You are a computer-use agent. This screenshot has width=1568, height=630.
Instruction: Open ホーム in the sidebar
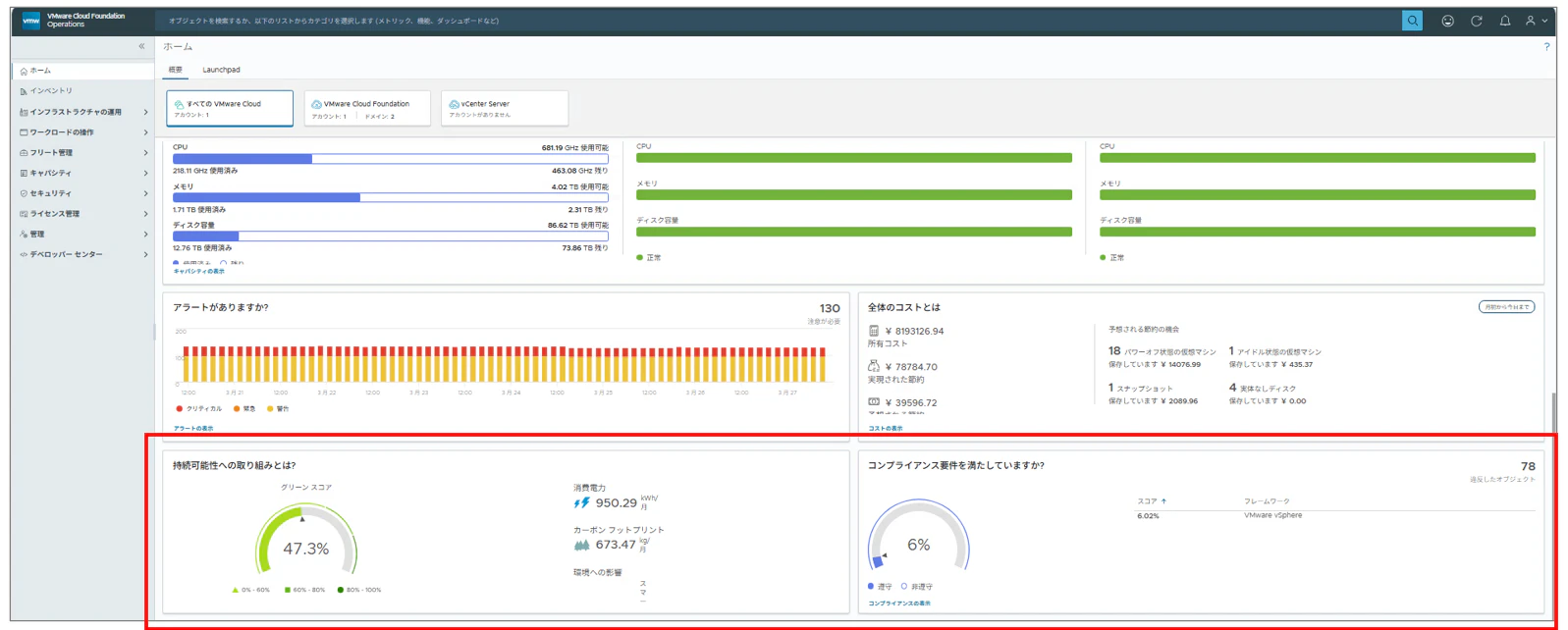(82, 71)
